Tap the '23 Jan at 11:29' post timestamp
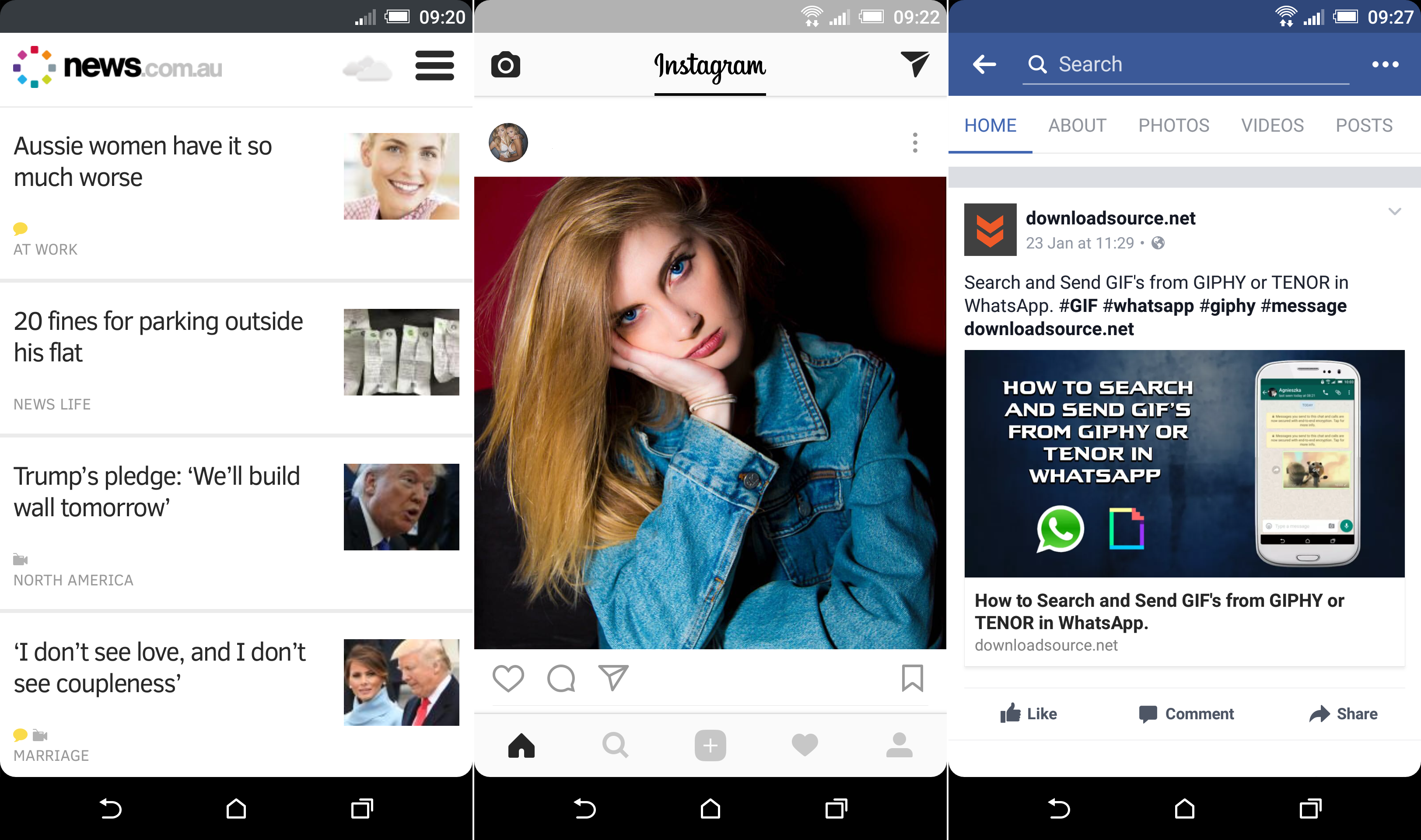This screenshot has height=840, width=1421. tap(1080, 243)
